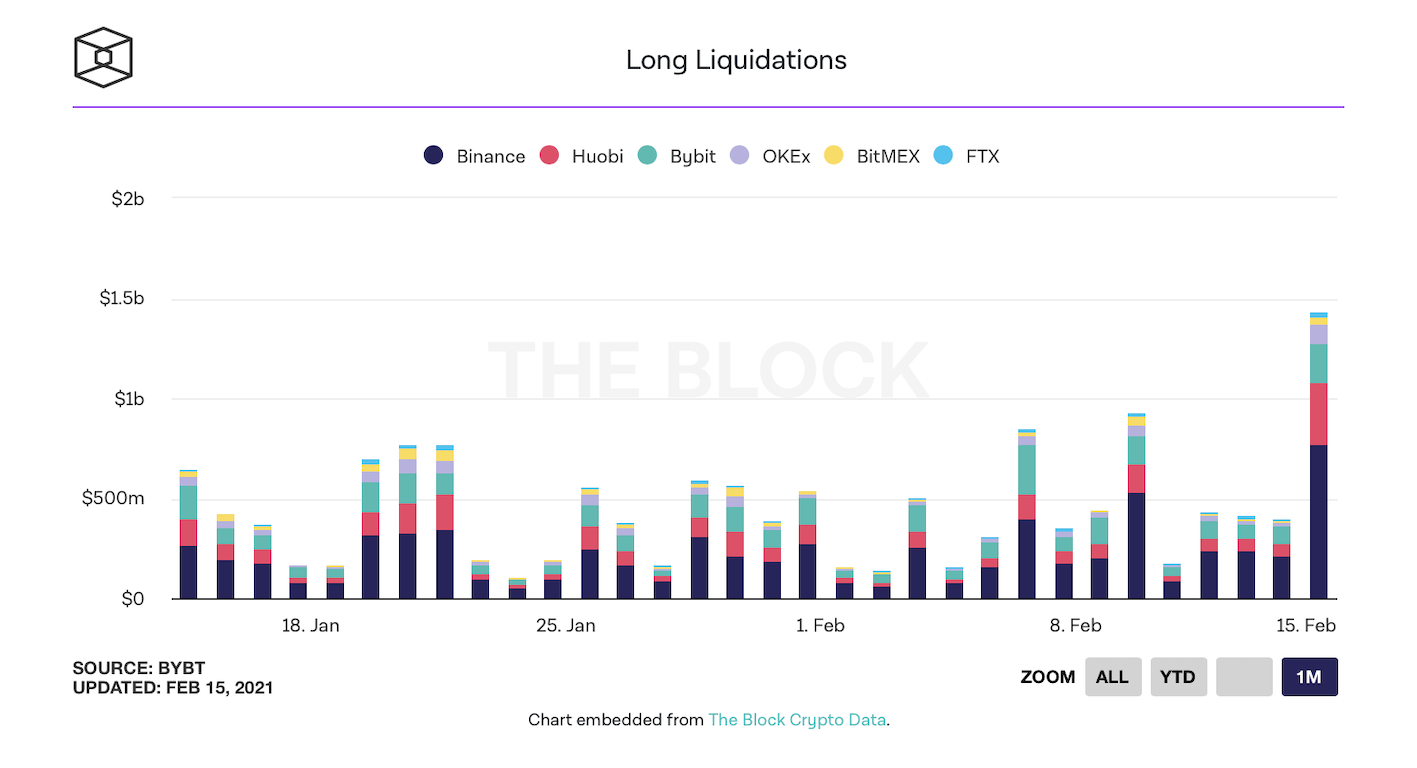Set zoom to ALL

(x=1112, y=677)
